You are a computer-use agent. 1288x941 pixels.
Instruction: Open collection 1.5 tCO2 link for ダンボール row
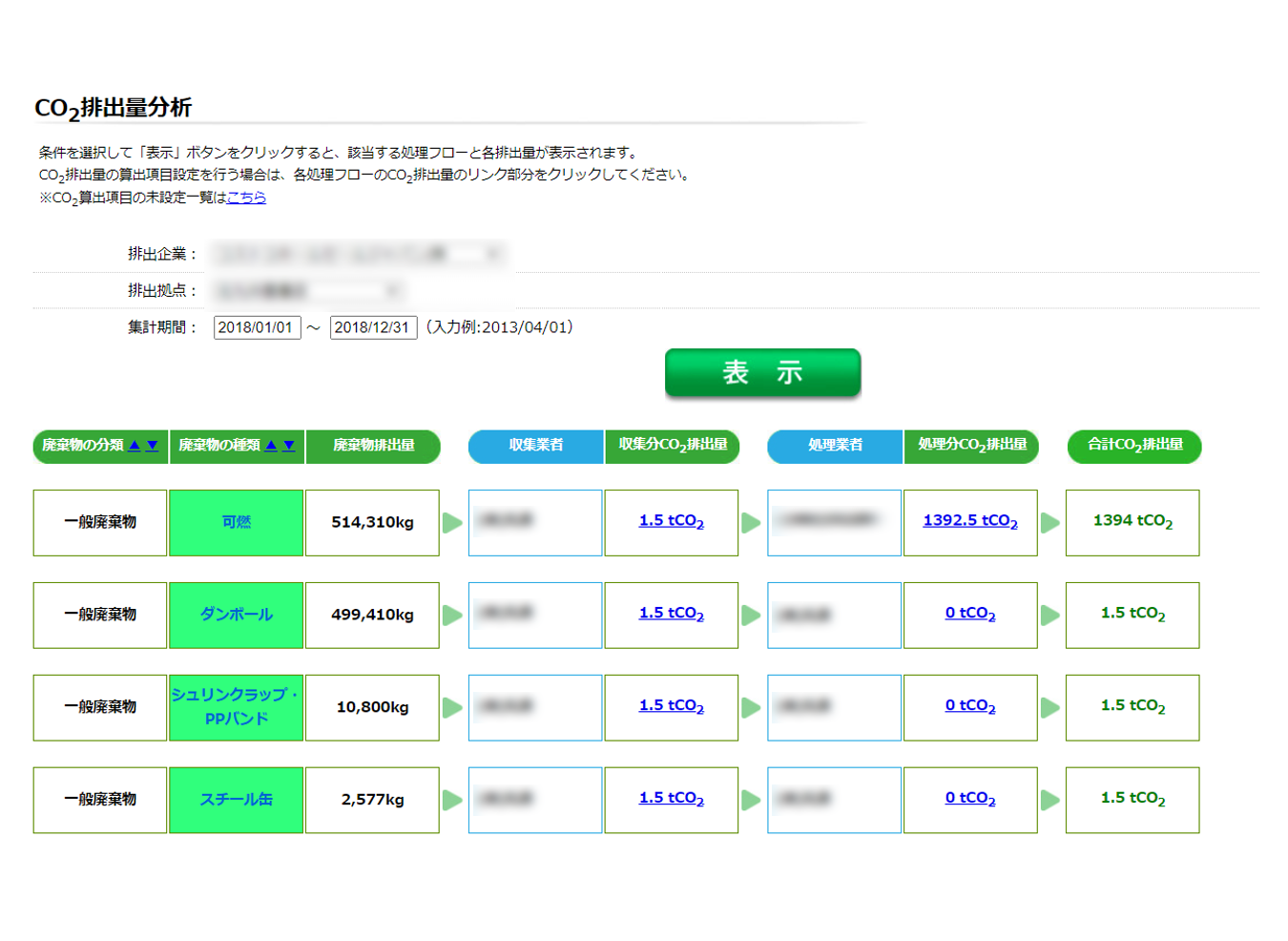(x=671, y=614)
